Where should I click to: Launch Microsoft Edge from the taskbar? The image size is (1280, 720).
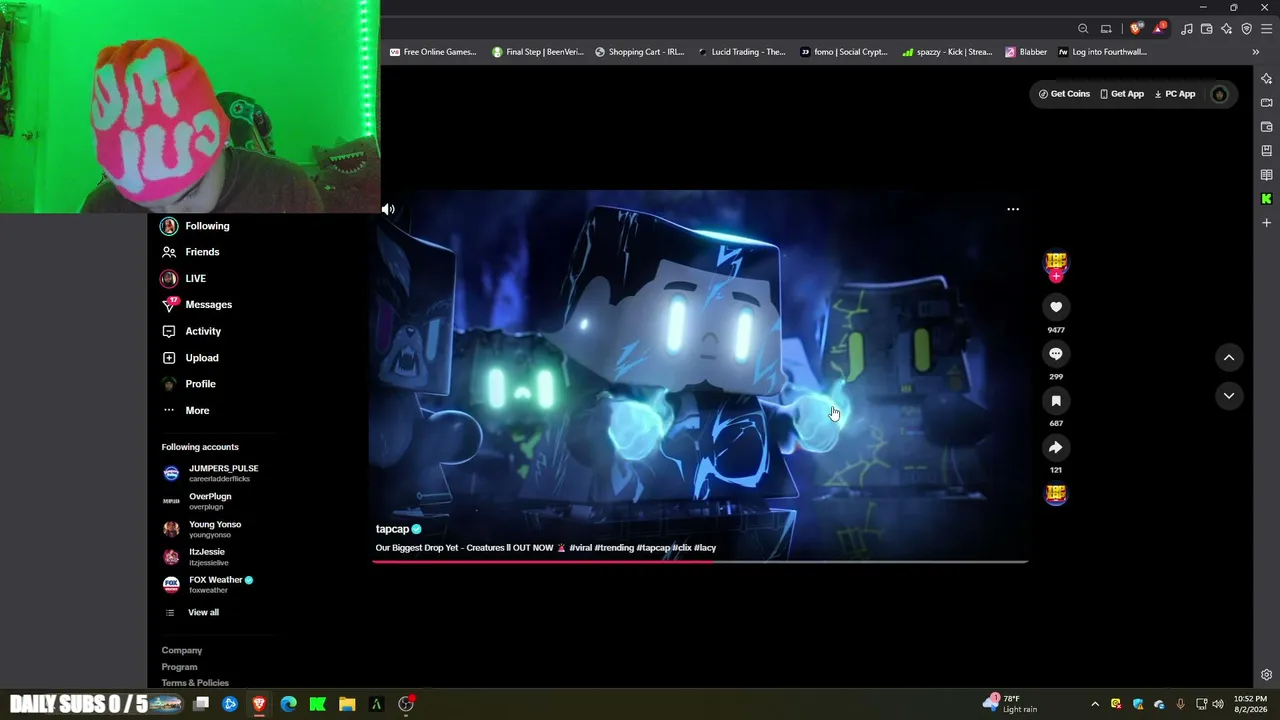pos(288,704)
